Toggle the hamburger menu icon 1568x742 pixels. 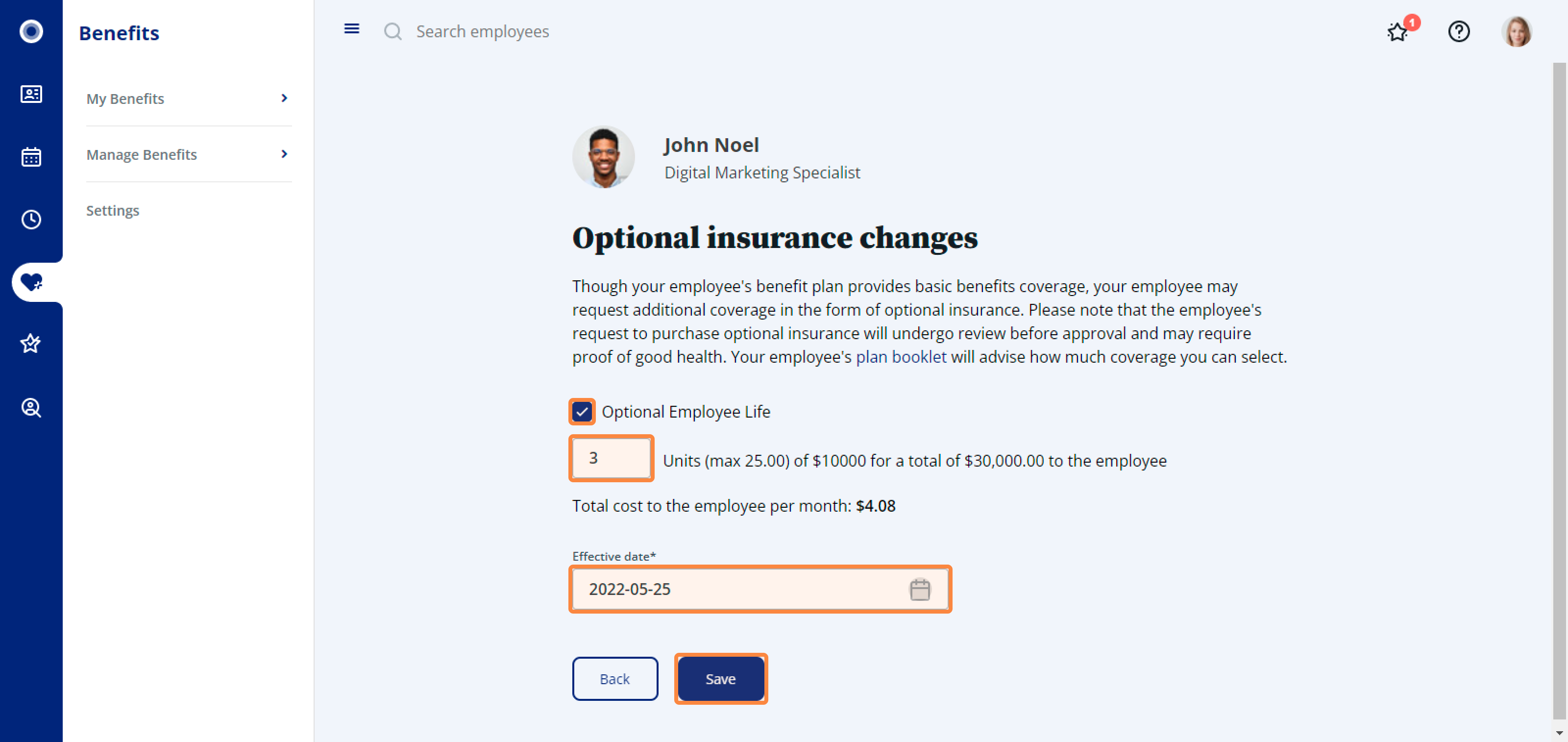[352, 28]
